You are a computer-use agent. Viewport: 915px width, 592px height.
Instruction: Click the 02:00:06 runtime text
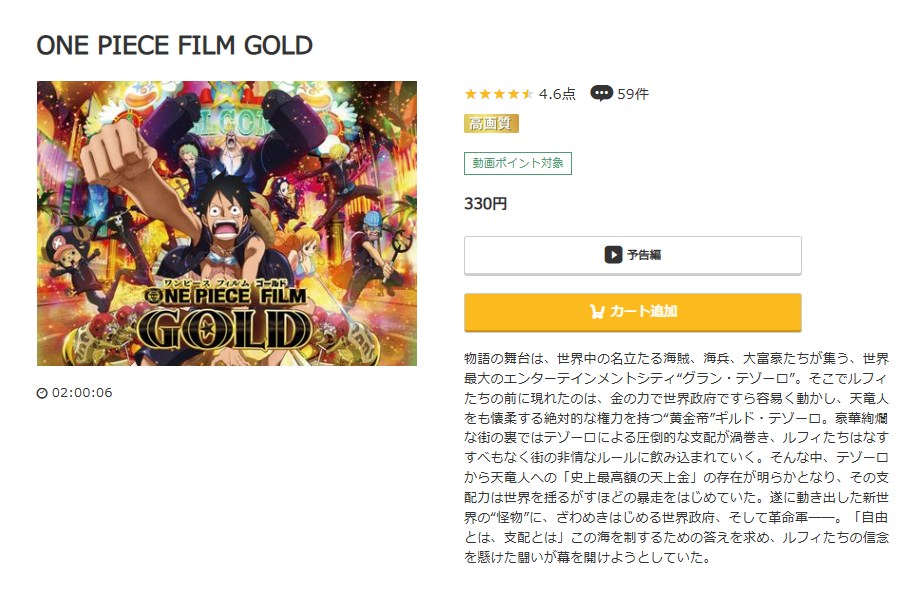click(x=85, y=394)
